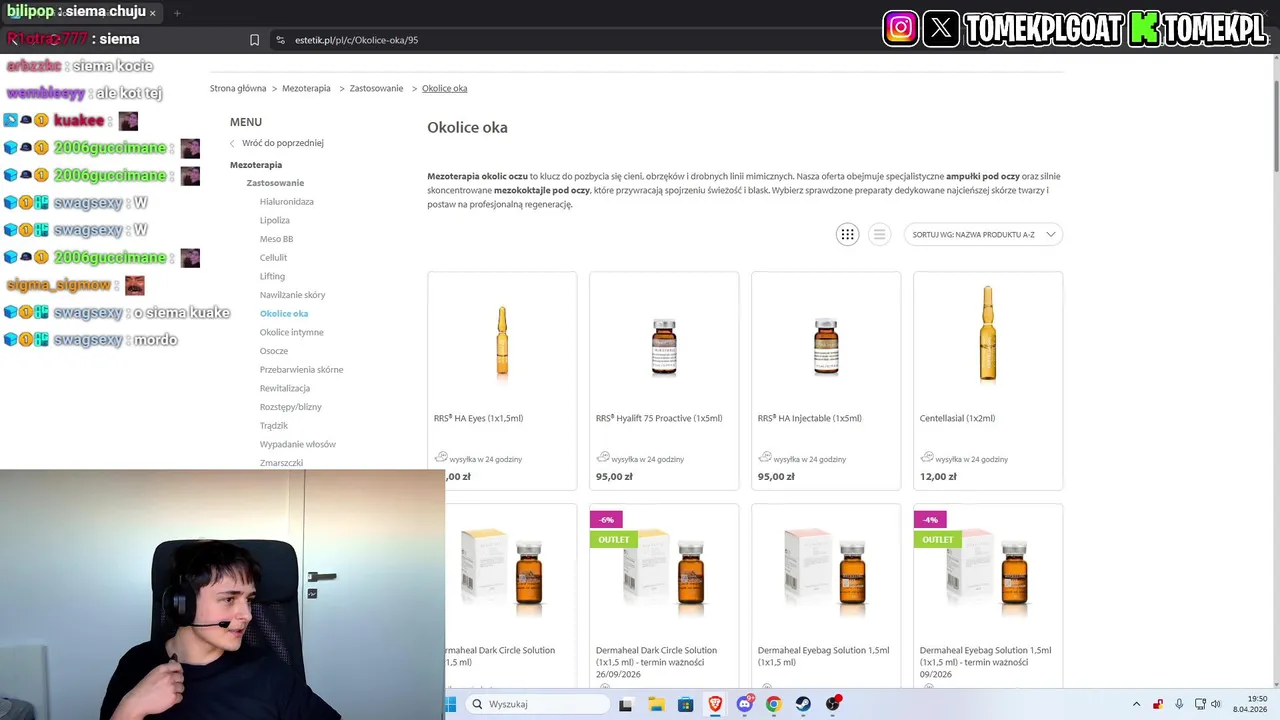Open Microsoft Store from taskbar
Screen dimensions: 1280x720
coord(685,704)
